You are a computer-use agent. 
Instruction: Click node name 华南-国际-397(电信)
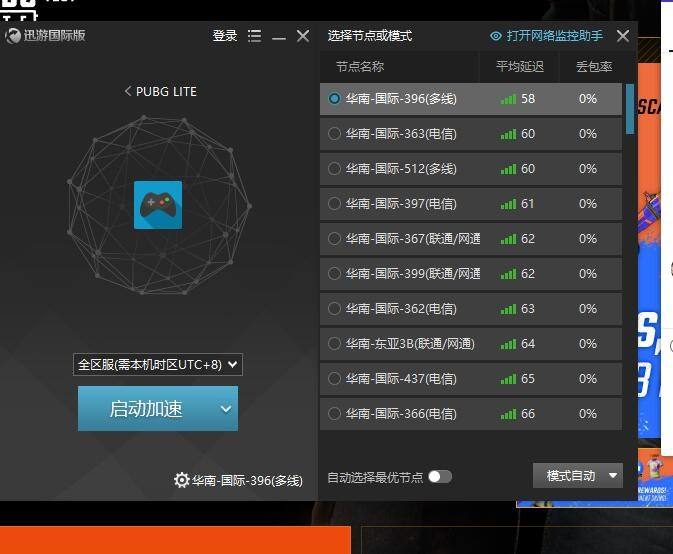401,204
